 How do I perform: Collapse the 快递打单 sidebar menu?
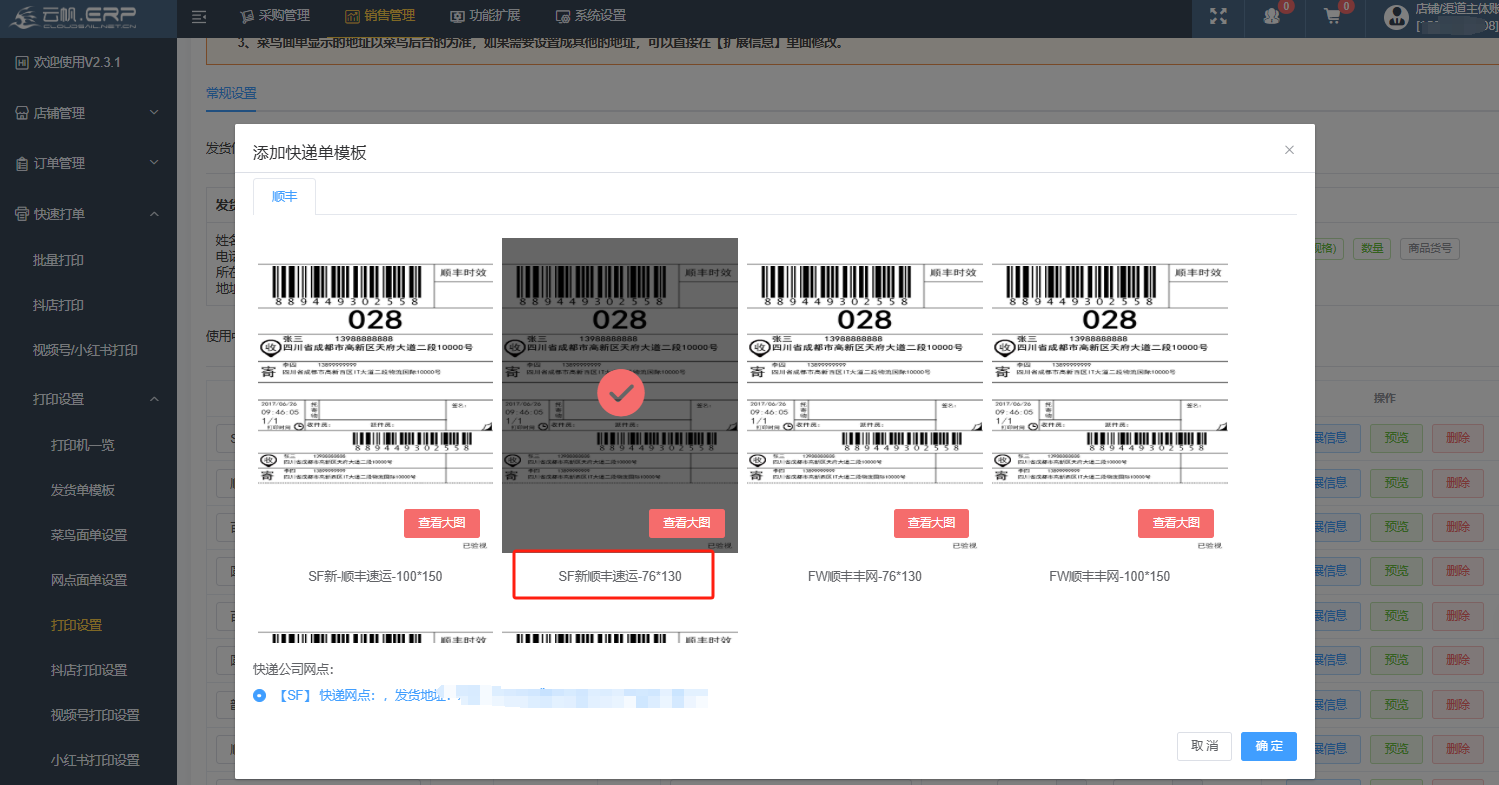pos(88,214)
